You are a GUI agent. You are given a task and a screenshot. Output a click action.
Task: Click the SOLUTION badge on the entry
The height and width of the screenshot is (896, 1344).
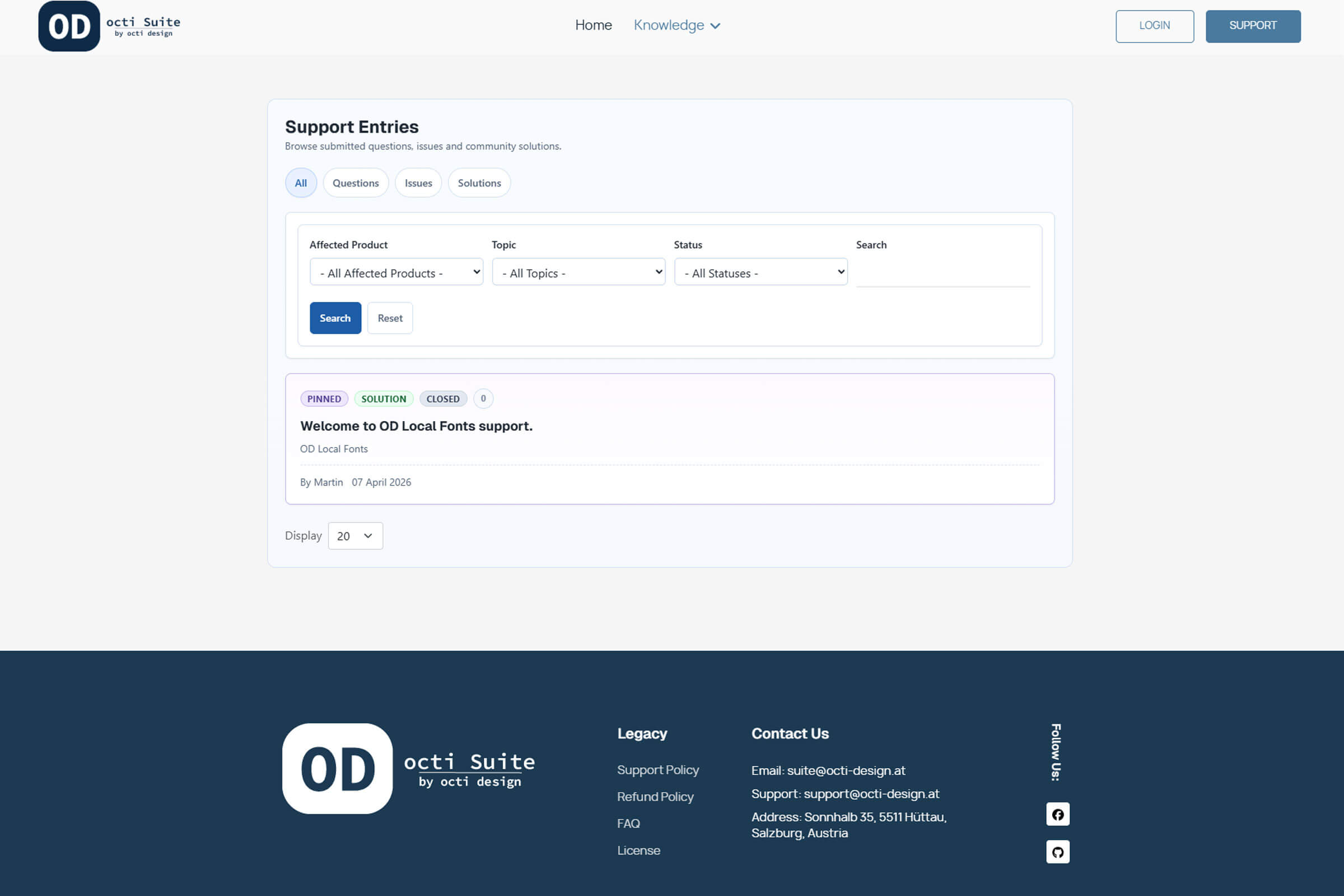(x=384, y=399)
